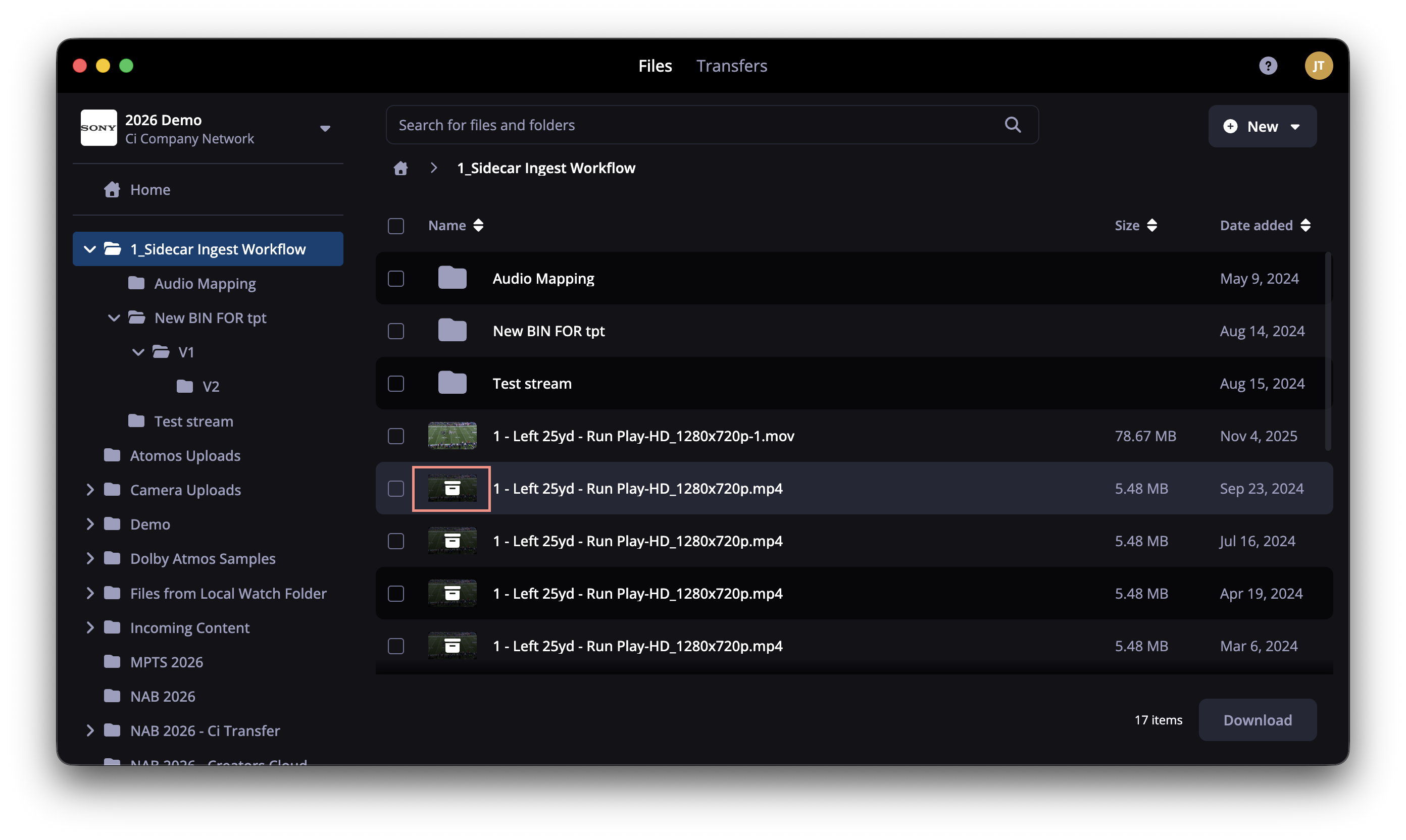
Task: Click the 1_Sidecar Ingest Workflow breadcrumb
Action: point(546,168)
